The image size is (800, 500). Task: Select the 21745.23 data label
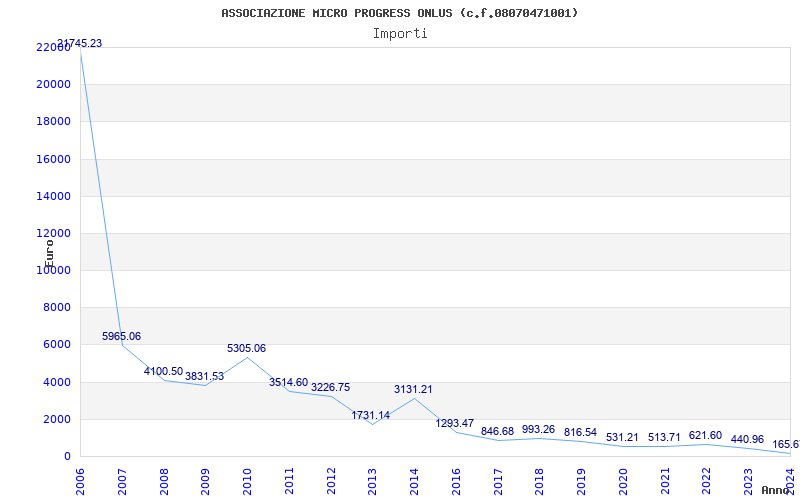[79, 43]
